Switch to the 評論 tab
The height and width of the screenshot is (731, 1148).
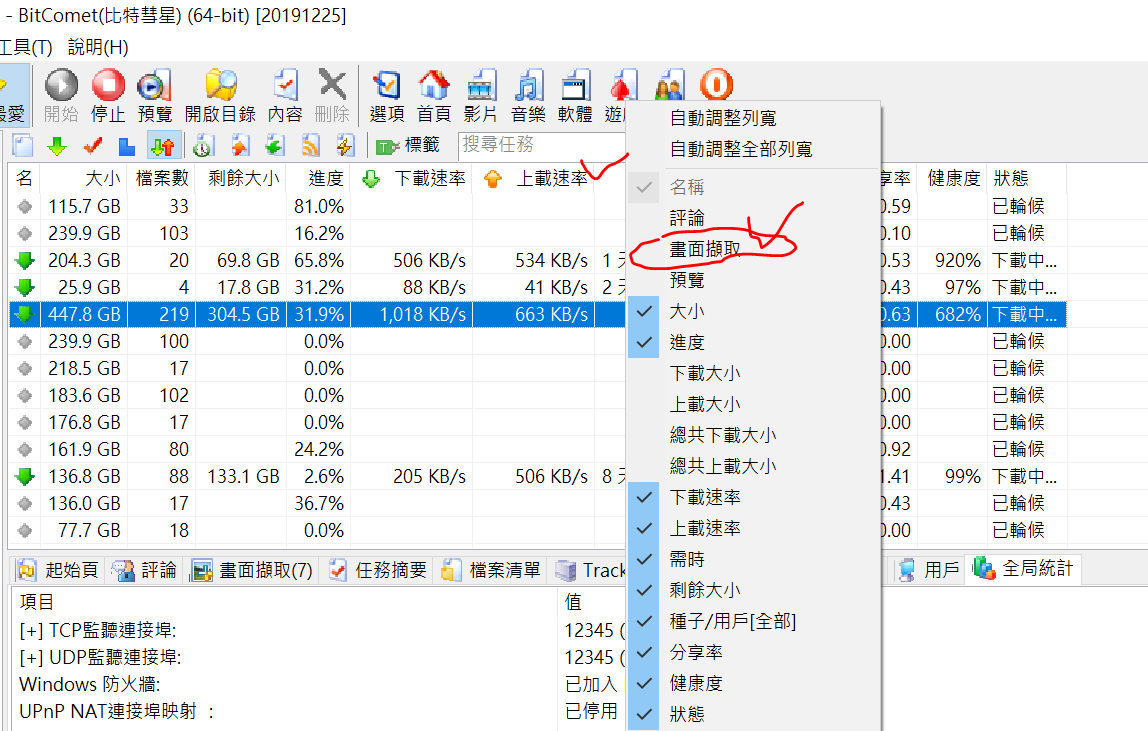[144, 570]
